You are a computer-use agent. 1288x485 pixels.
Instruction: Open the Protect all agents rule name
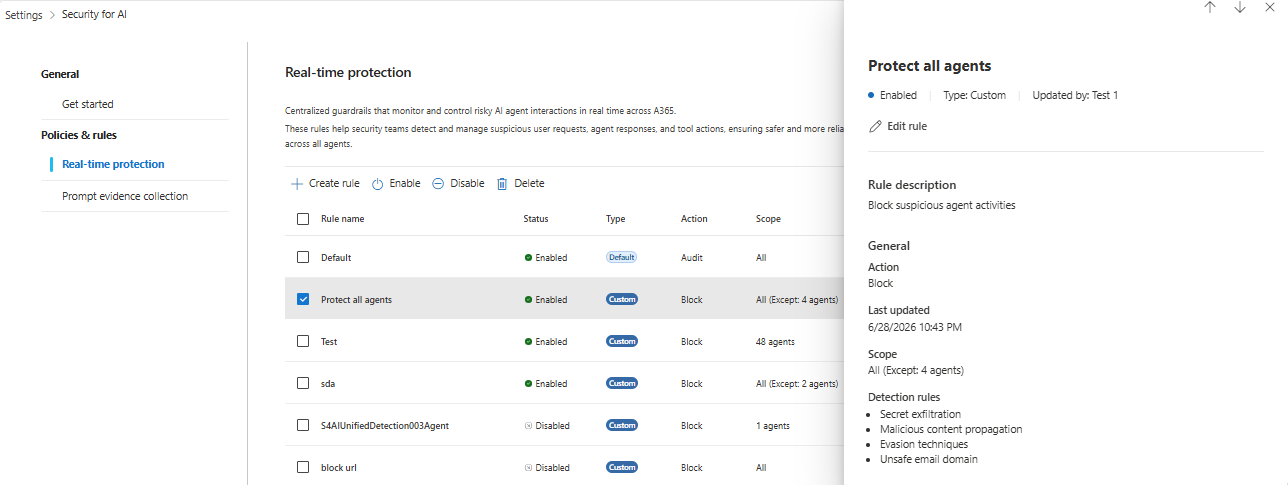point(356,299)
